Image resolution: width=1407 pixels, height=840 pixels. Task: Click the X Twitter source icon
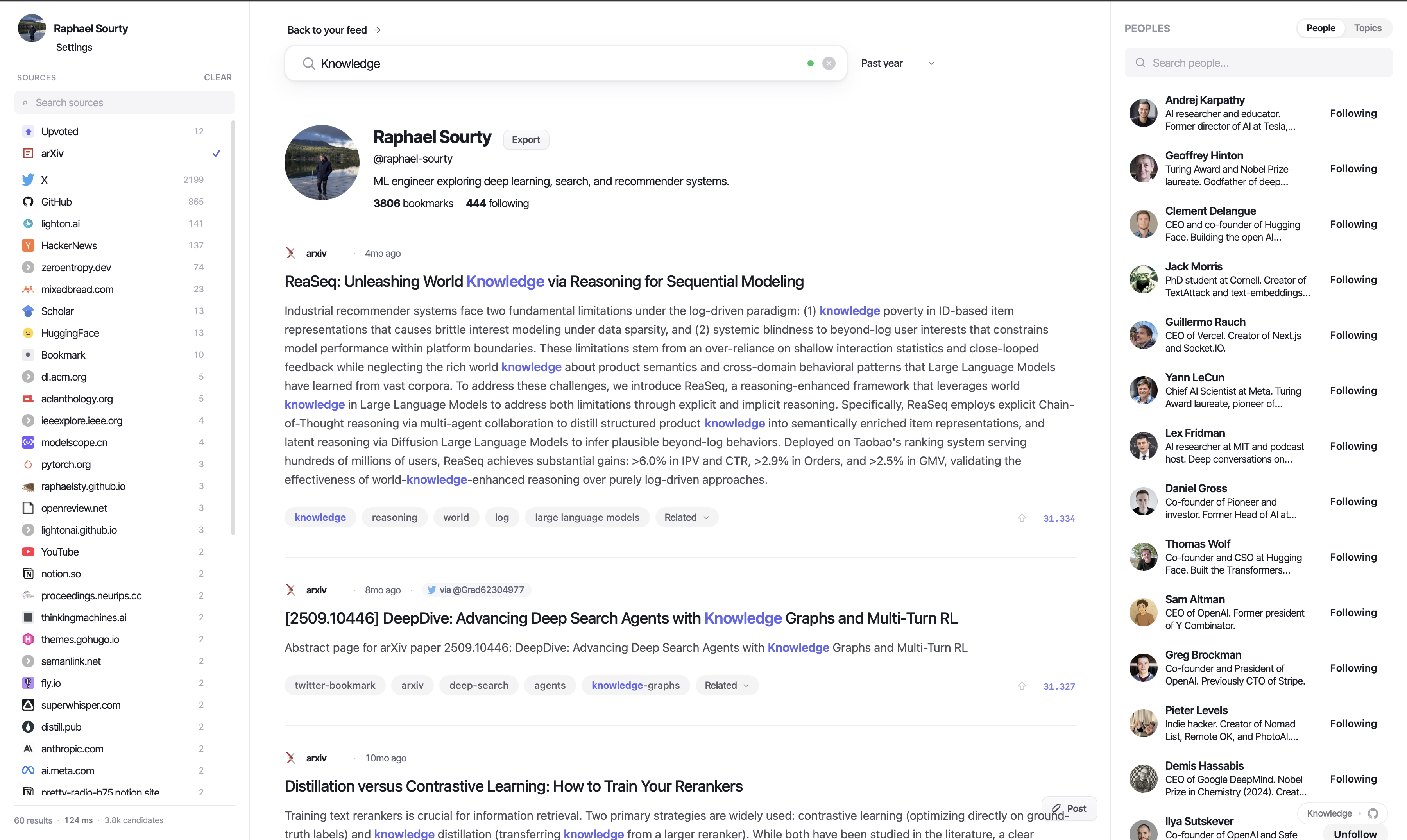click(x=28, y=180)
